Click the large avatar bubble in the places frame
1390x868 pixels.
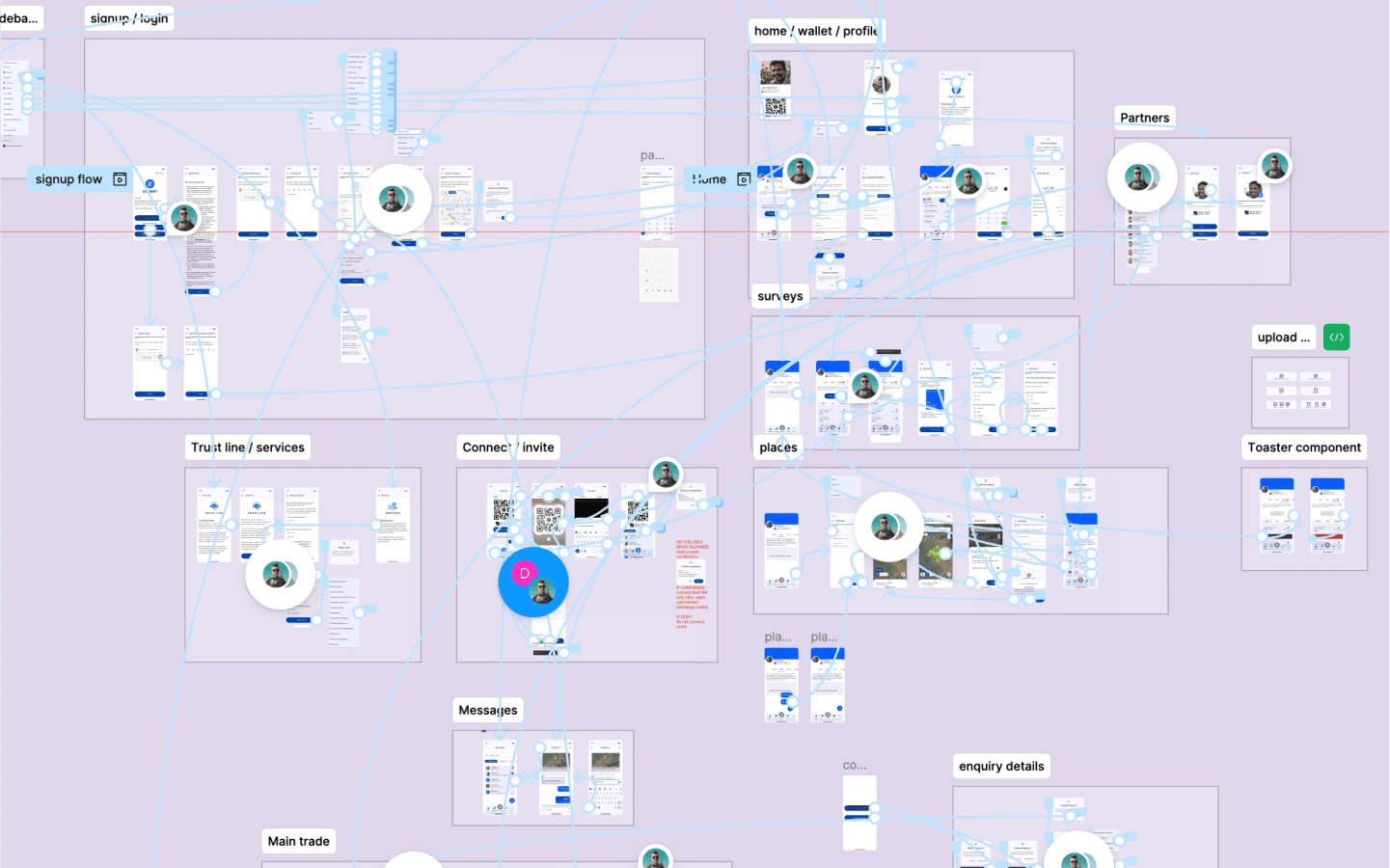tap(888, 527)
